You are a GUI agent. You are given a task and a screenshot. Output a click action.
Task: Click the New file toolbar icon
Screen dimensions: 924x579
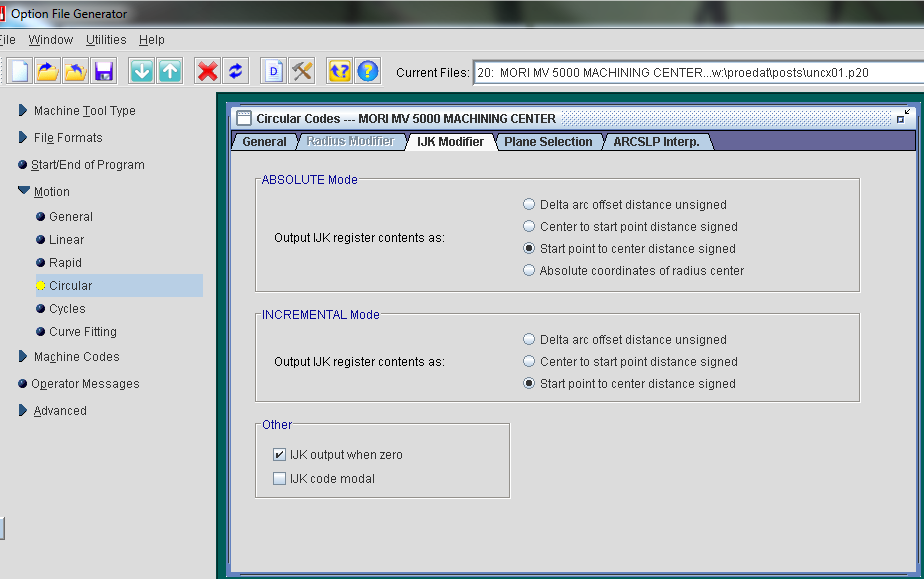(19, 71)
